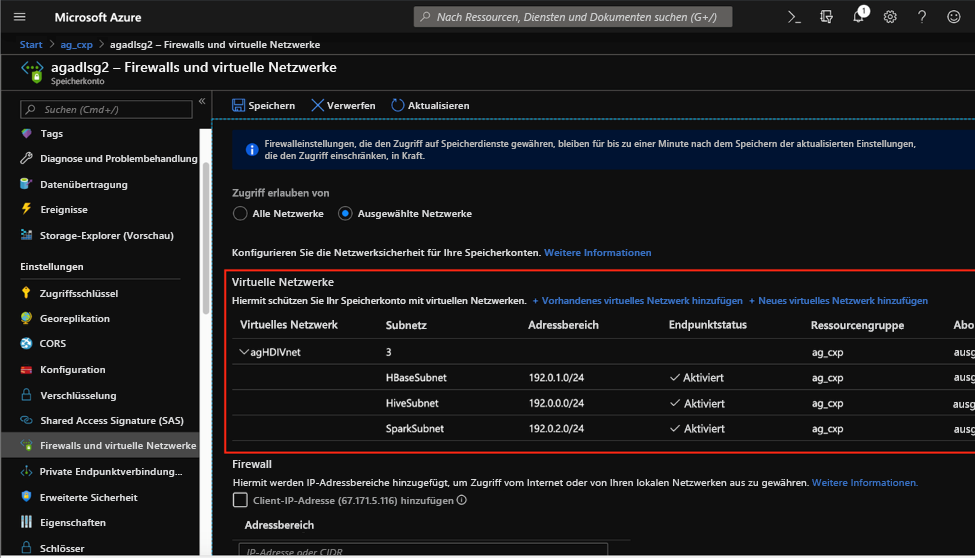Image resolution: width=975 pixels, height=558 pixels.
Task: Open Weitere Informationen link under Firewall
Action: point(864,483)
